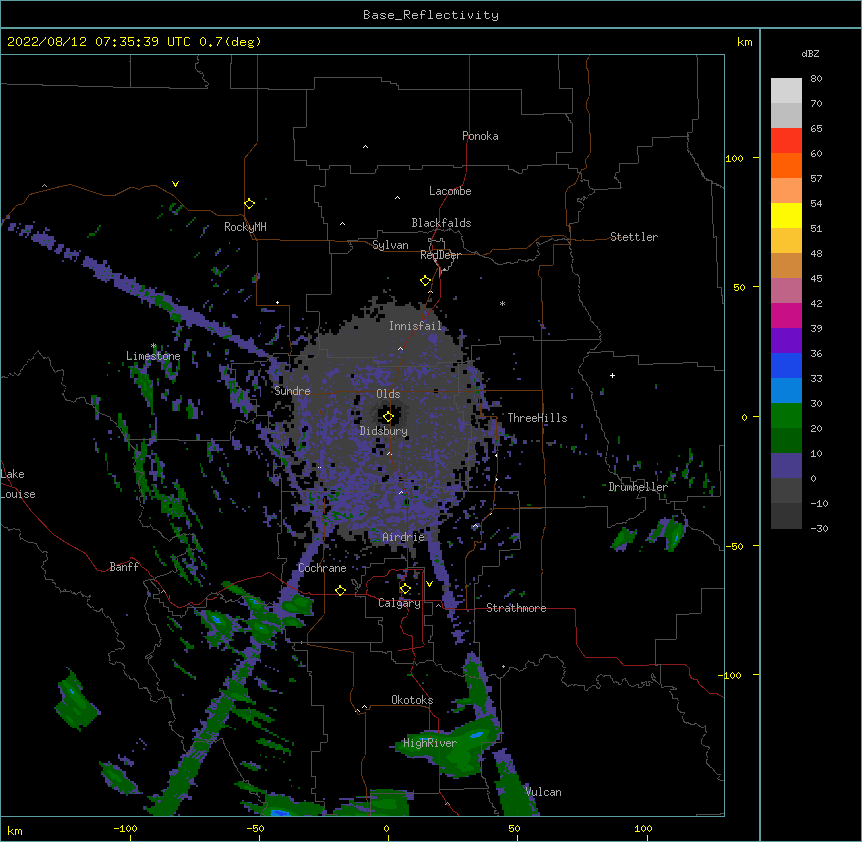Select the HighRiver town label
862x842 pixels.
pos(430,743)
